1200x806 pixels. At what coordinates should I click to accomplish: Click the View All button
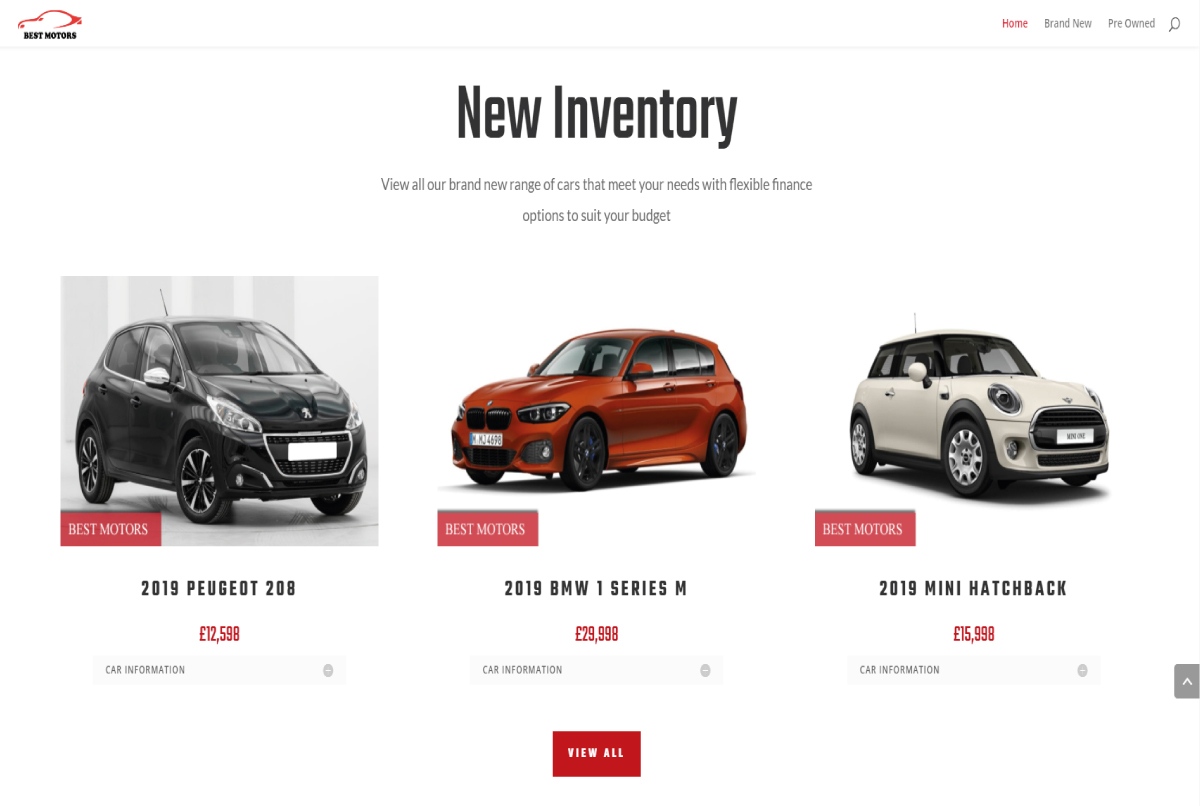pyautogui.click(x=596, y=754)
